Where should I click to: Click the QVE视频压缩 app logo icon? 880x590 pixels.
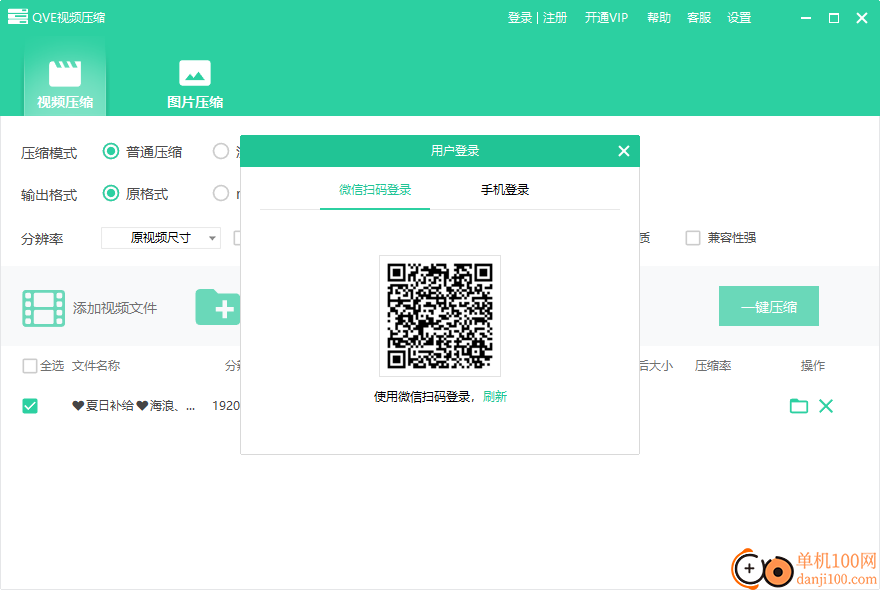17,17
